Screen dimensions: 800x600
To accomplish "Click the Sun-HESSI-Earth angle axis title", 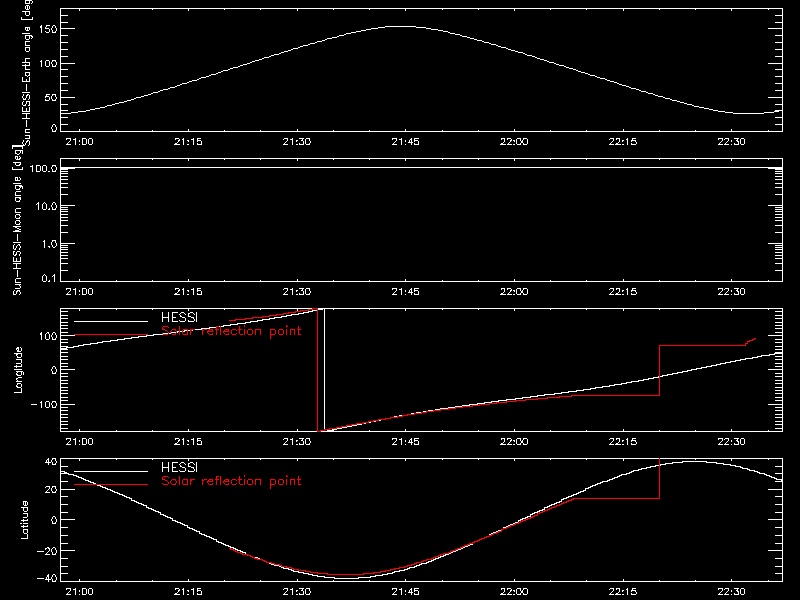I will 27,72.
